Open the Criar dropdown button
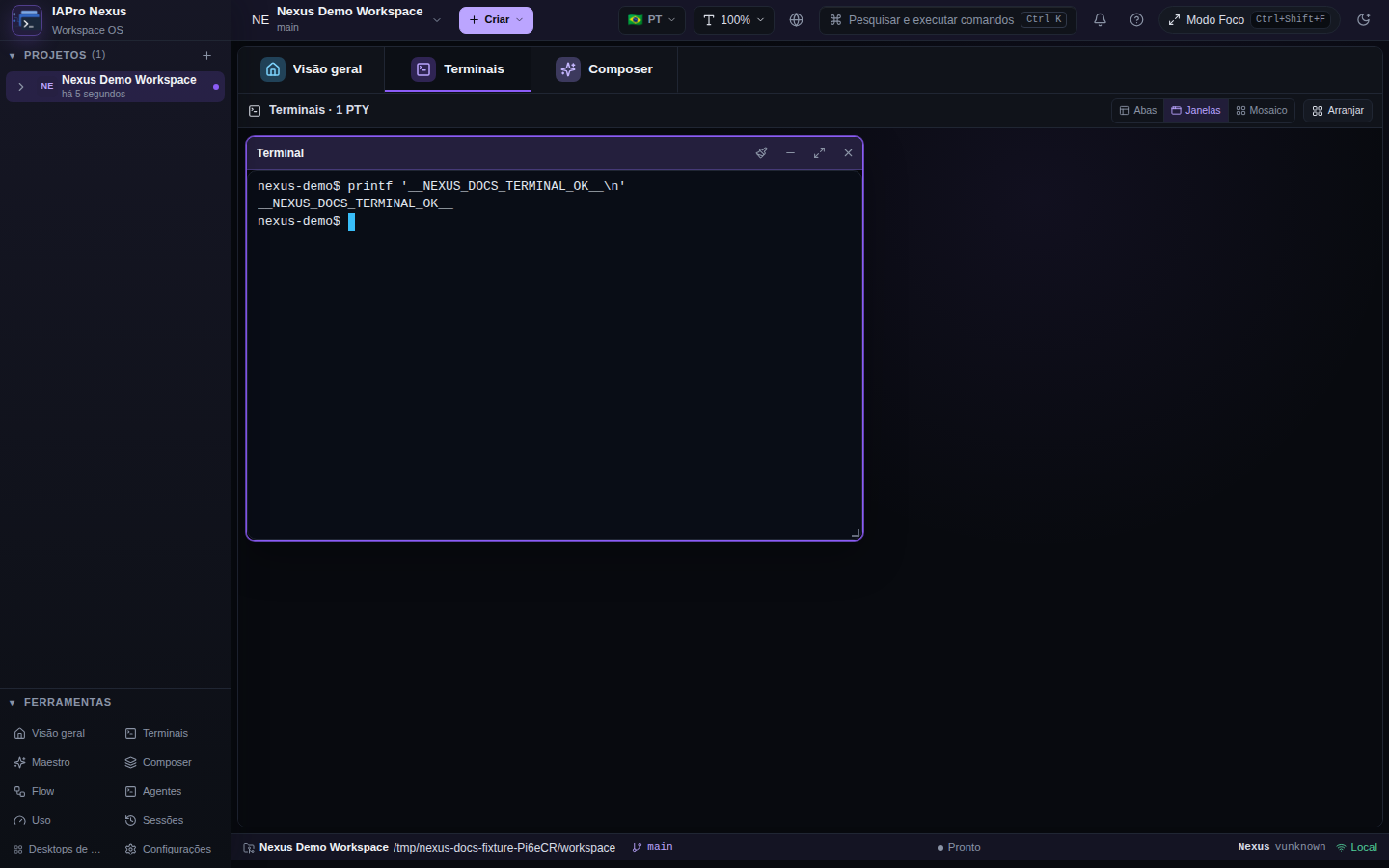The height and width of the screenshot is (868, 1389). click(496, 19)
